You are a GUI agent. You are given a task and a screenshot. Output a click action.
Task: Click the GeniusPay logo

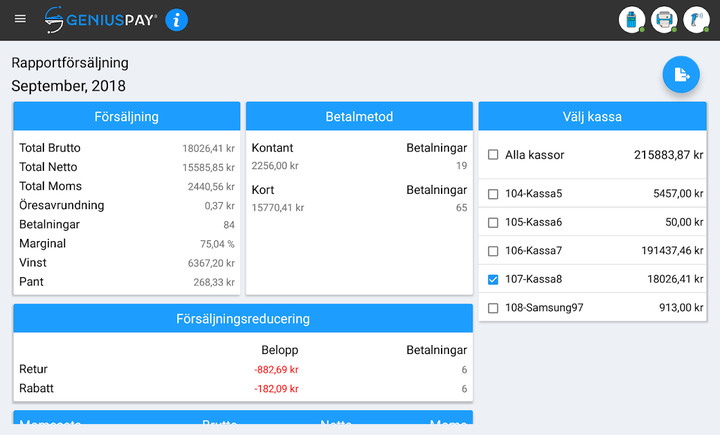(x=101, y=20)
